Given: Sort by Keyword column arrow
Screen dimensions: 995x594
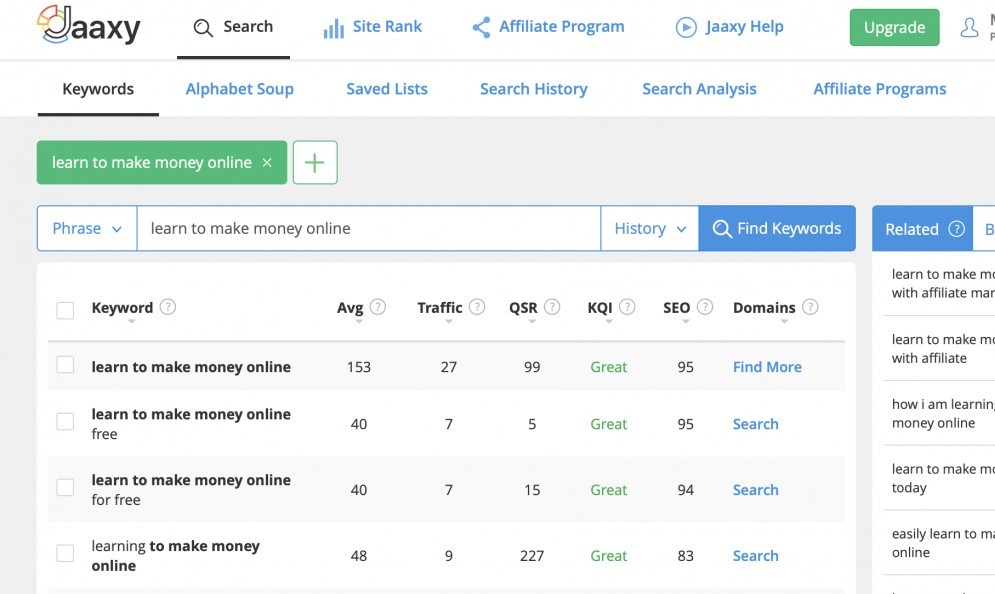Looking at the screenshot, I should (131, 322).
